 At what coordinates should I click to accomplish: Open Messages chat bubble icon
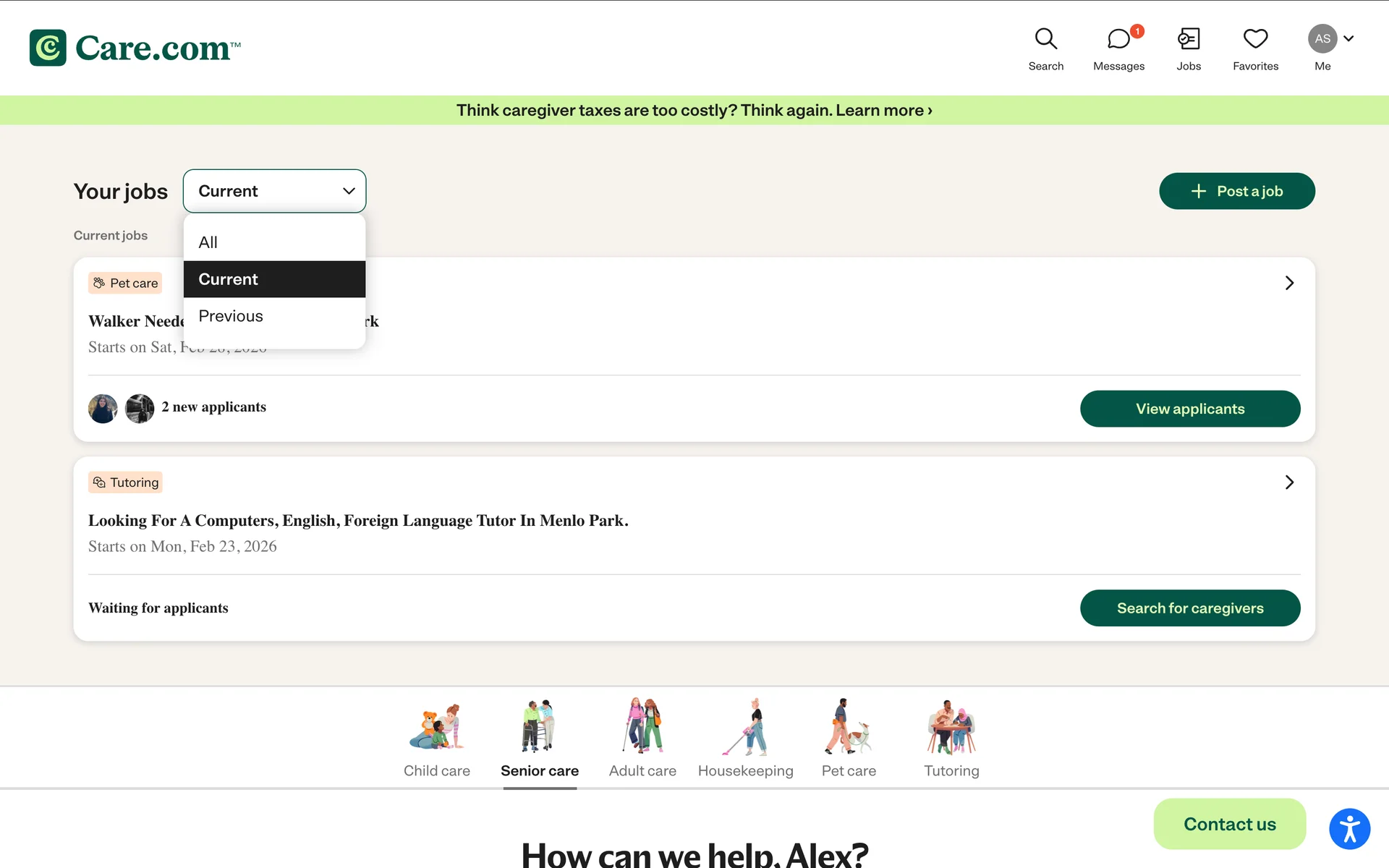[x=1118, y=39]
